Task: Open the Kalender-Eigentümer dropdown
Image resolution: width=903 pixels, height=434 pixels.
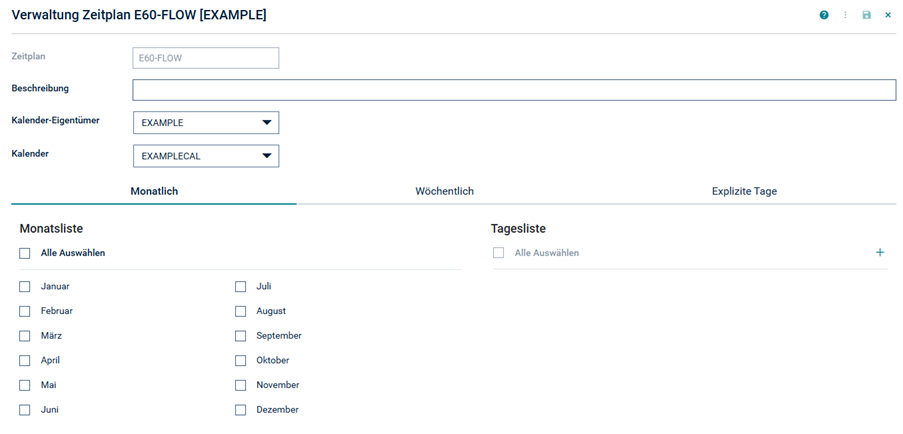Action: tap(206, 123)
